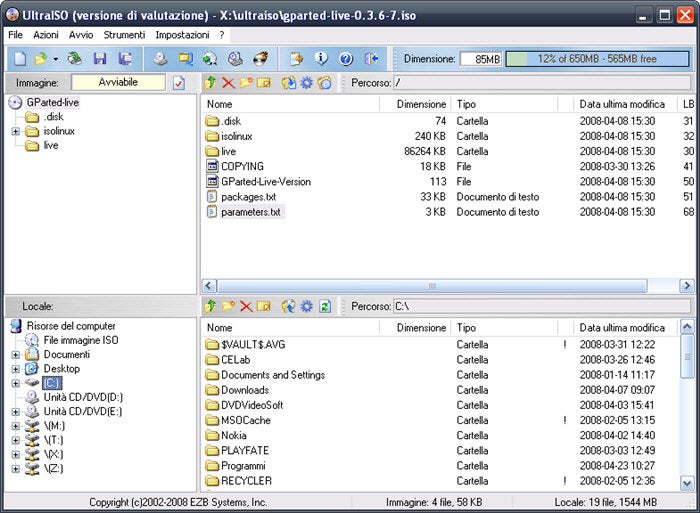Click the image pane set boot file icon

[325, 83]
